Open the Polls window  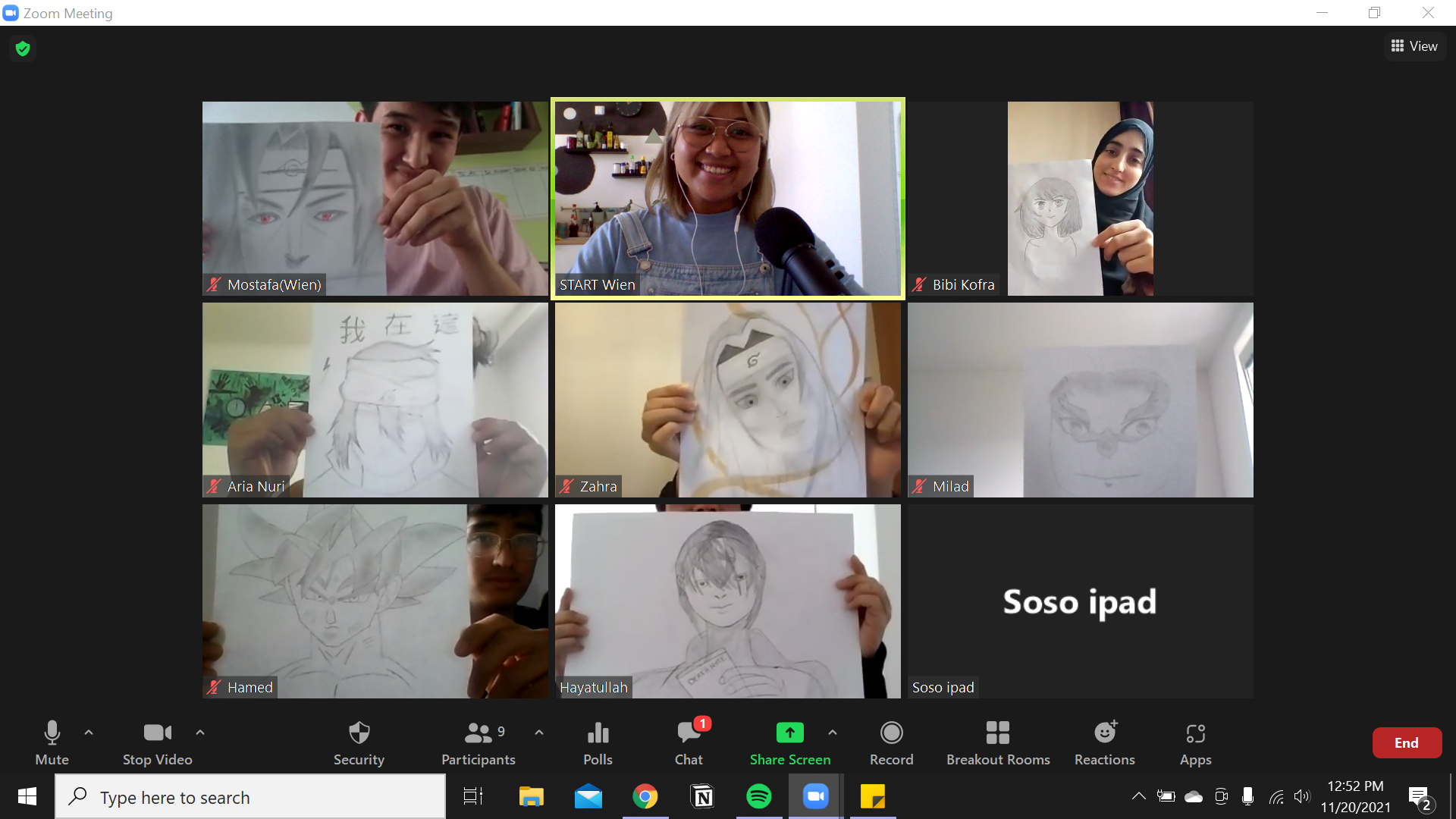tap(598, 743)
